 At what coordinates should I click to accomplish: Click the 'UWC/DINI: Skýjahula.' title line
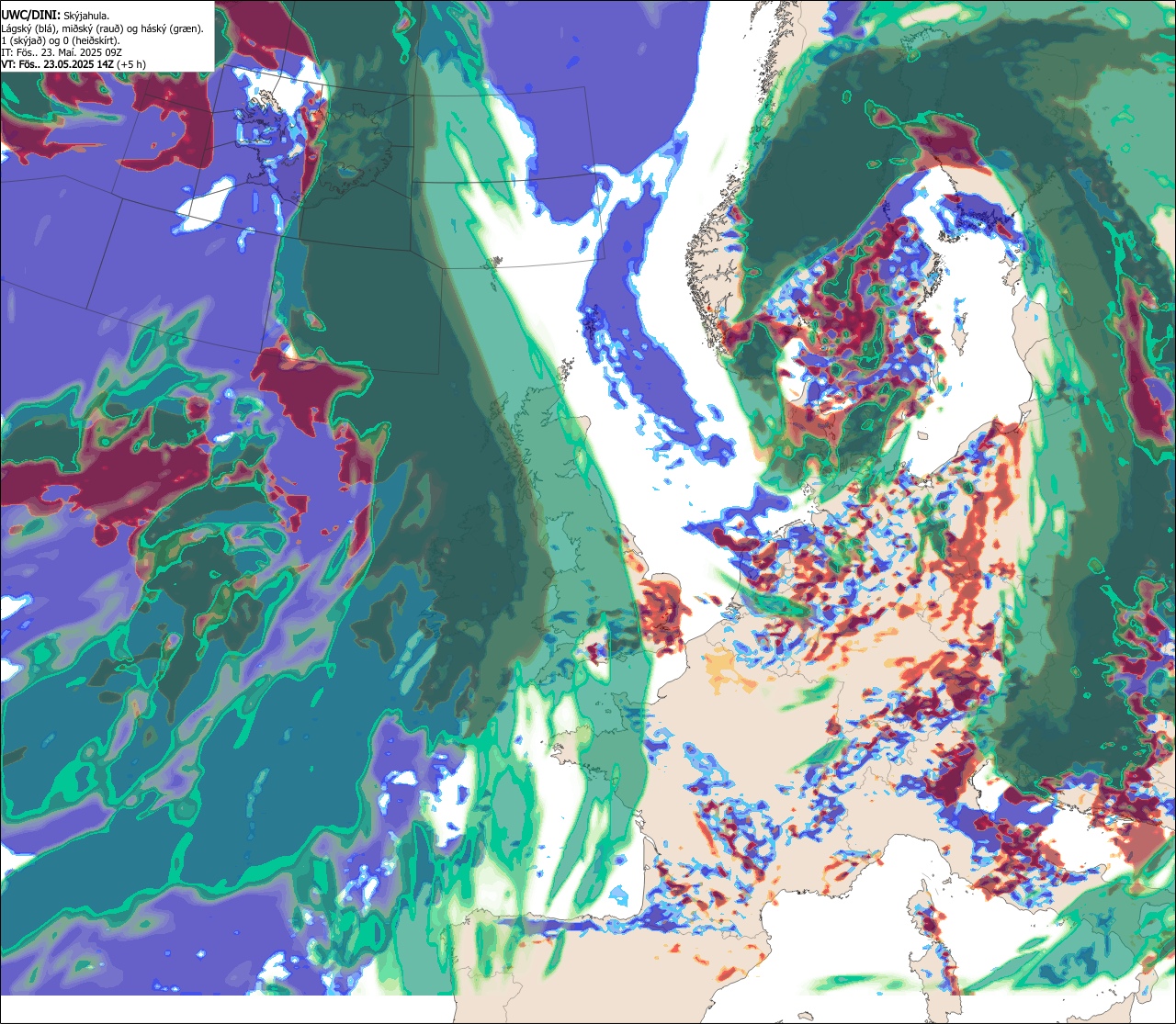pos(57,16)
